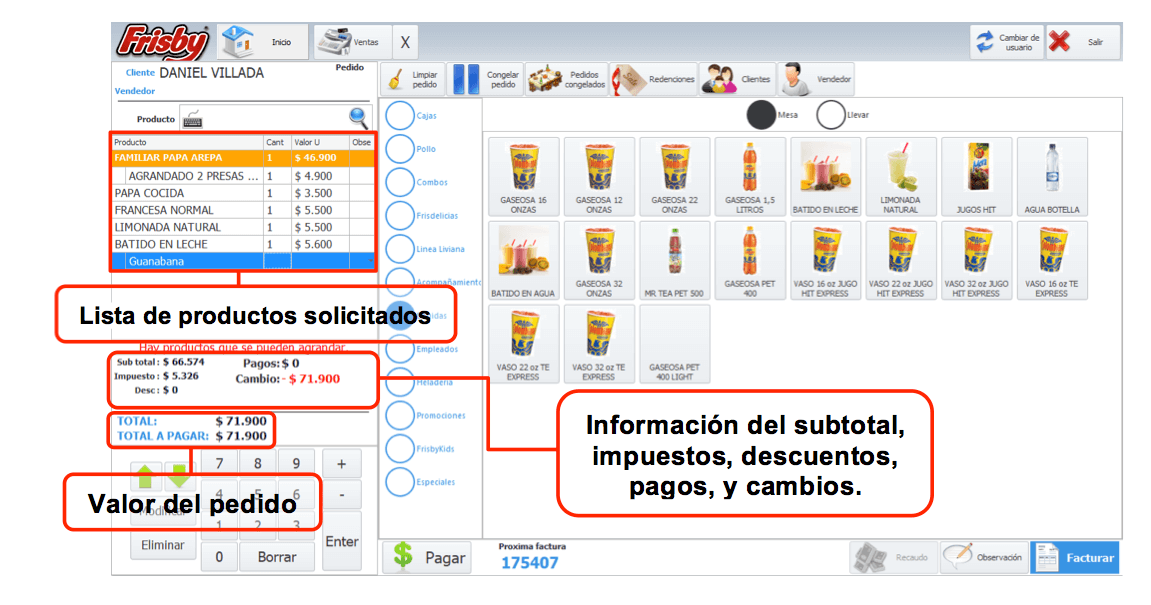Screen dimensions: 1151x605
Task: Add Gaseosa 12 onzas product
Action: (599, 177)
